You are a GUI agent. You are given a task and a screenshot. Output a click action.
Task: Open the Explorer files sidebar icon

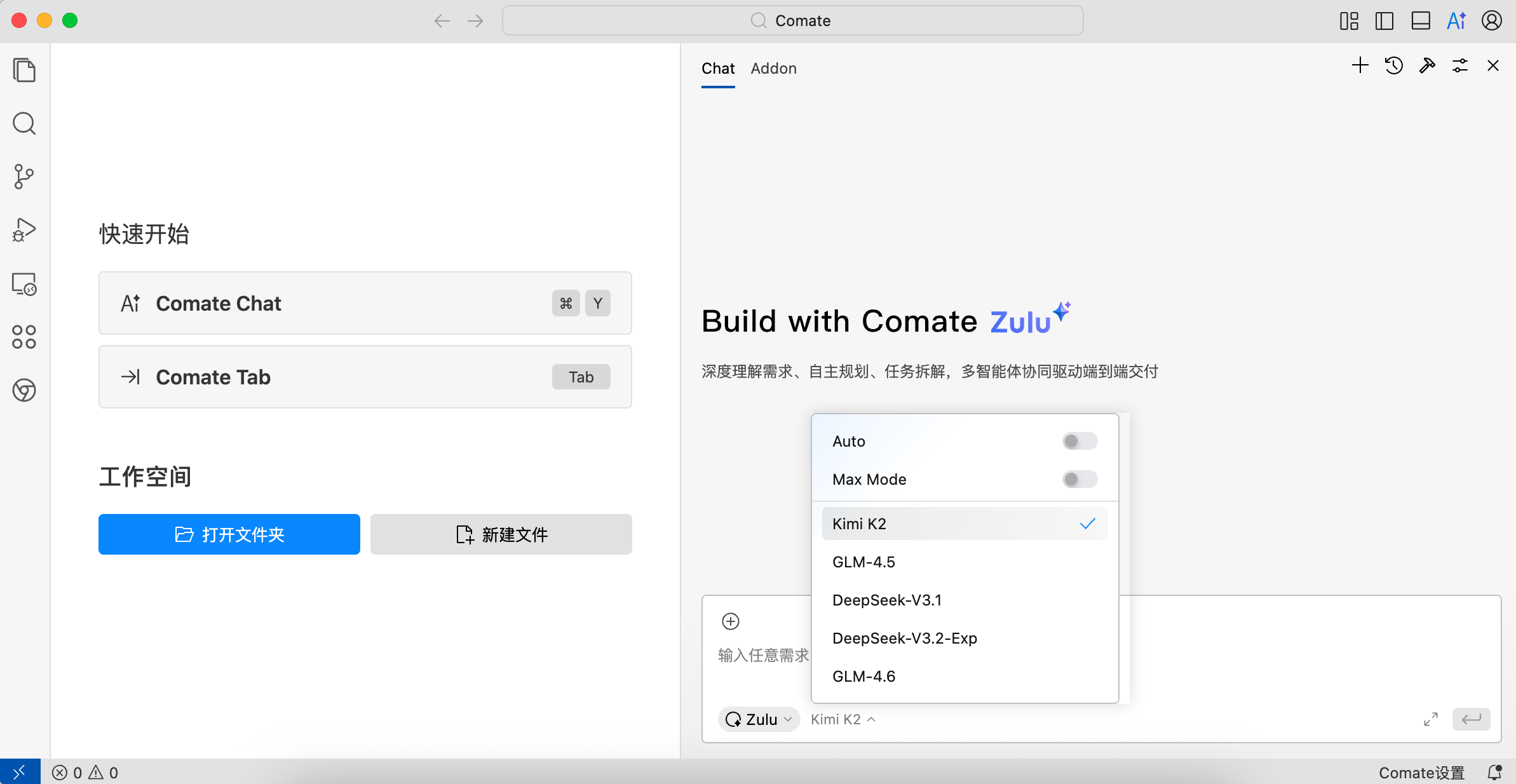coord(24,70)
